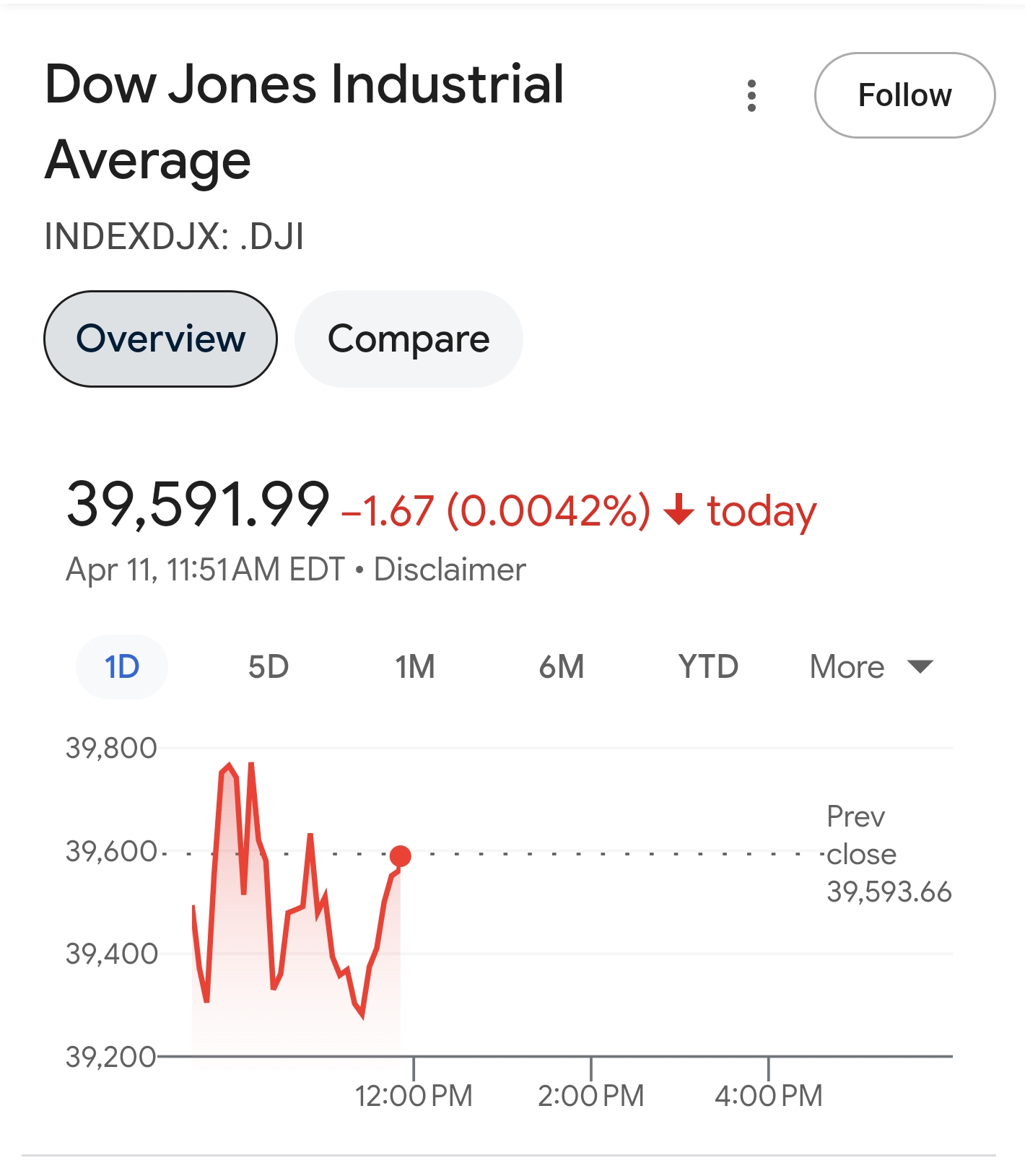
Task: Show the 6M chart range
Action: (x=562, y=666)
